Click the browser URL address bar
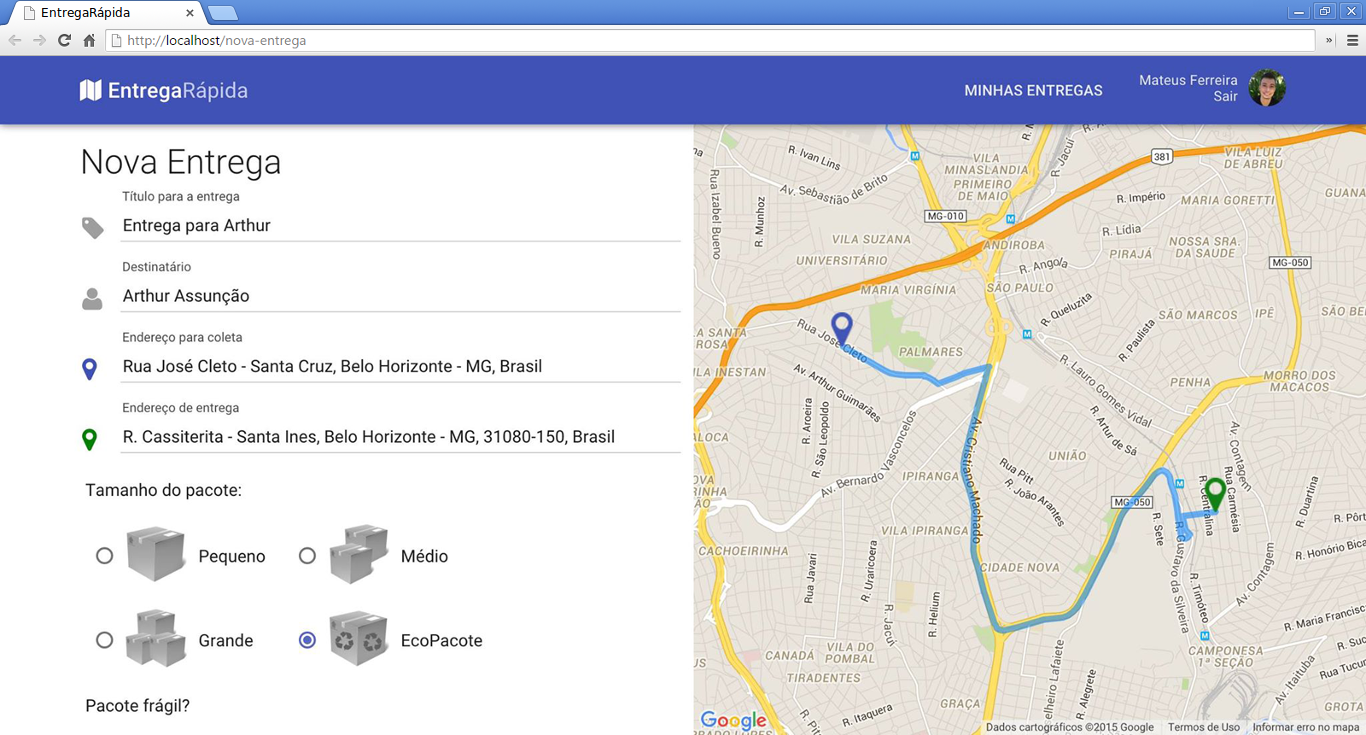 point(710,41)
